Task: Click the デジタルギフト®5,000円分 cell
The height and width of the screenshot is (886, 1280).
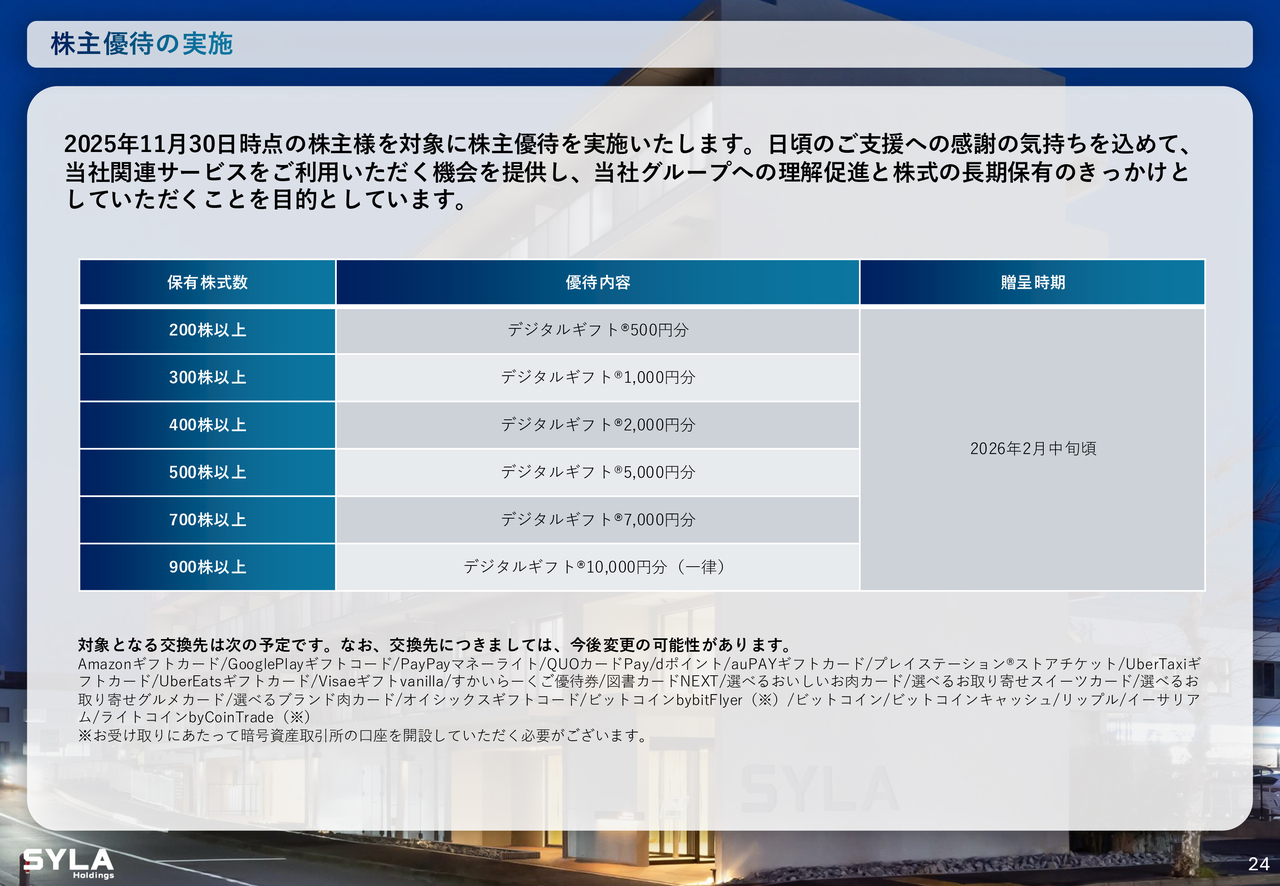Action: (598, 472)
